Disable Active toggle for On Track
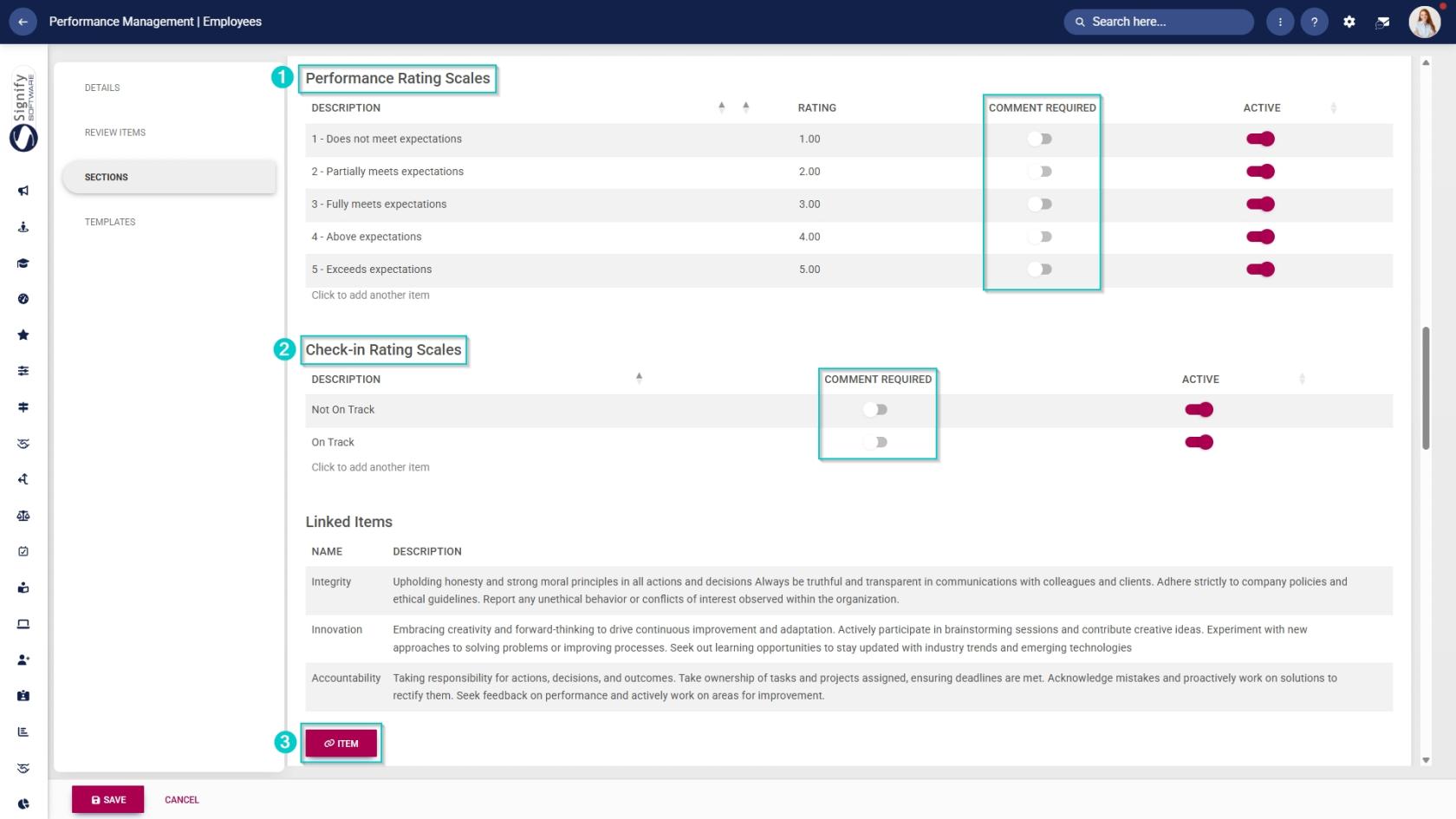Viewport: 1456px width, 819px height. point(1199,442)
